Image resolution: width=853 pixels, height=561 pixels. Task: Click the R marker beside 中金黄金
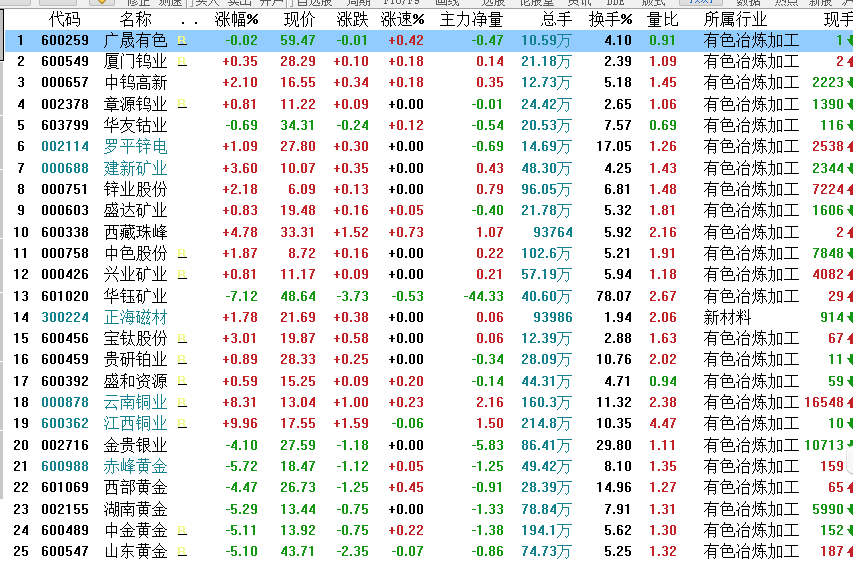[182, 531]
